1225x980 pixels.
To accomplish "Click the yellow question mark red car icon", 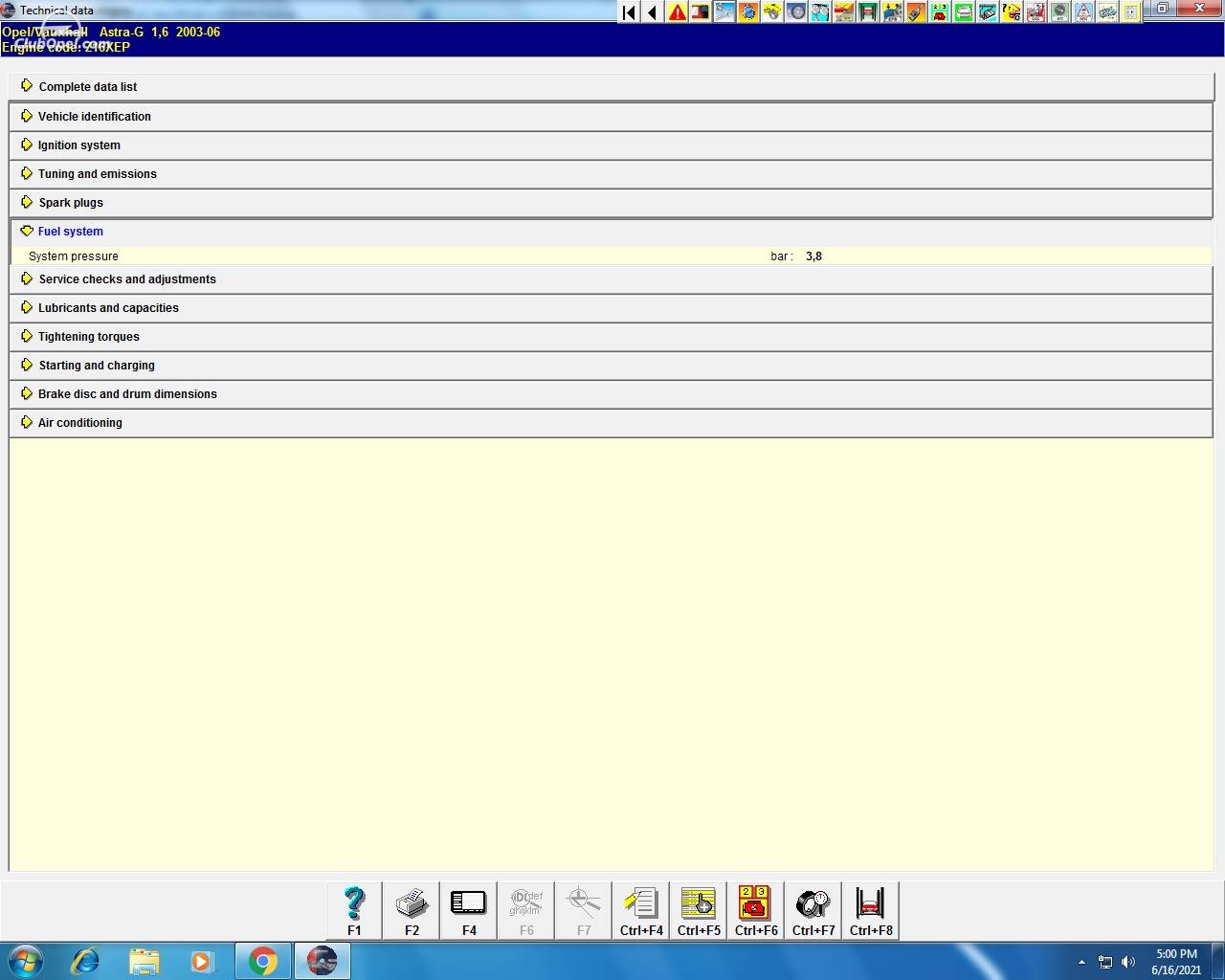I will pos(1013,12).
